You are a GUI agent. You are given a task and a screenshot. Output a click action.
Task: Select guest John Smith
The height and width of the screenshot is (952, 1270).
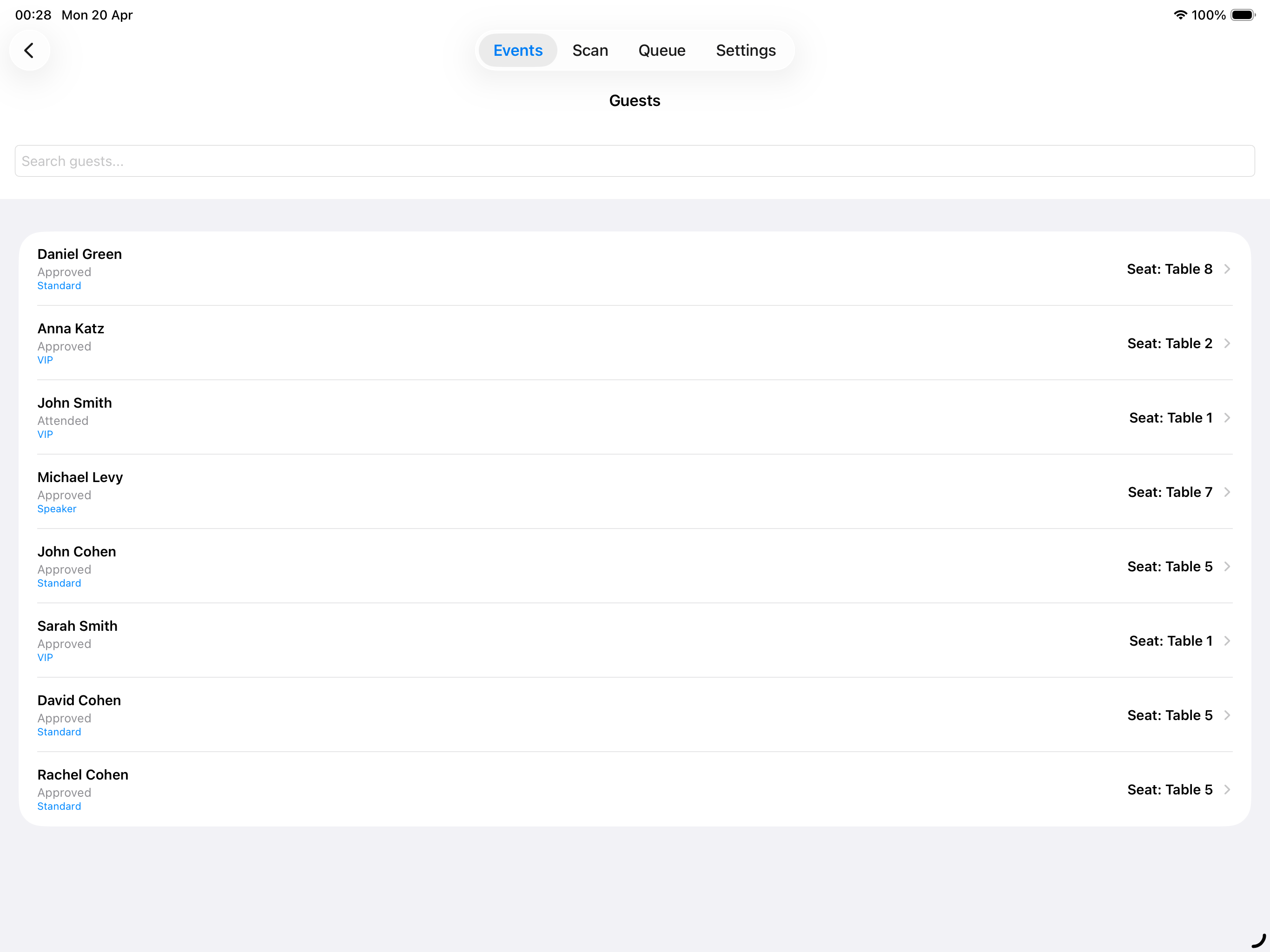[x=635, y=417]
